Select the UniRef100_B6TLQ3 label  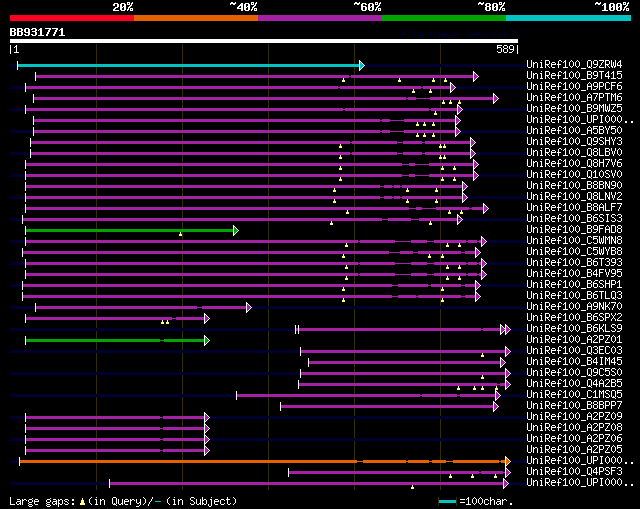click(x=574, y=296)
